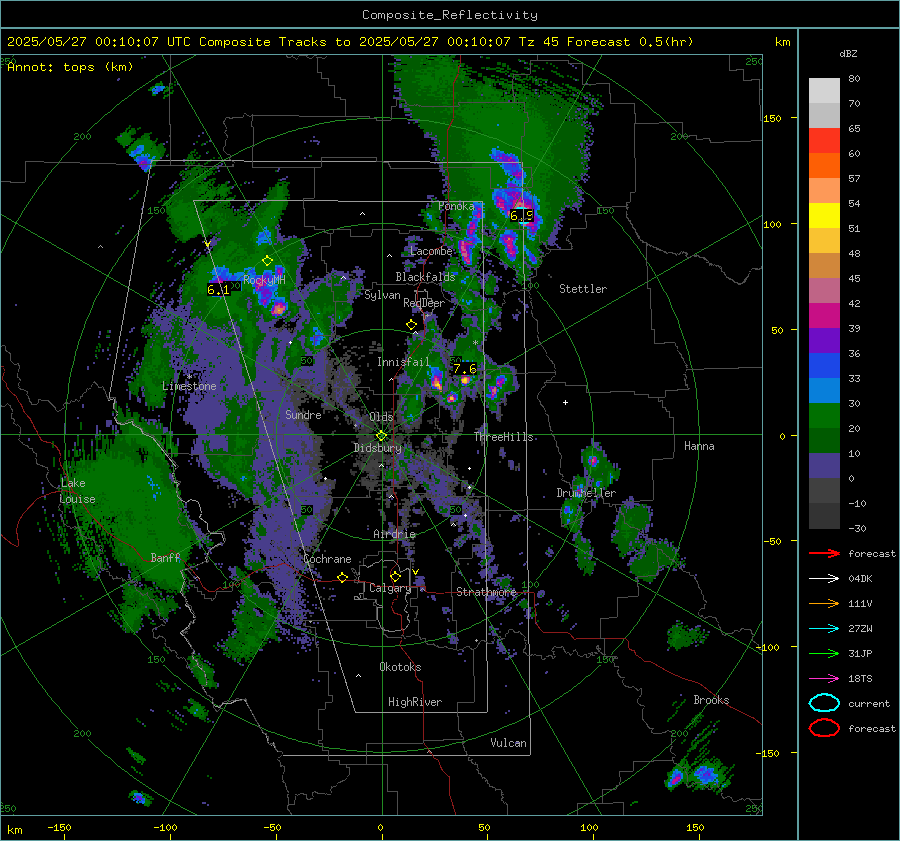Click the cyan 27ZW arrow in legend
Viewport: 900px width, 841px height.
point(824,629)
